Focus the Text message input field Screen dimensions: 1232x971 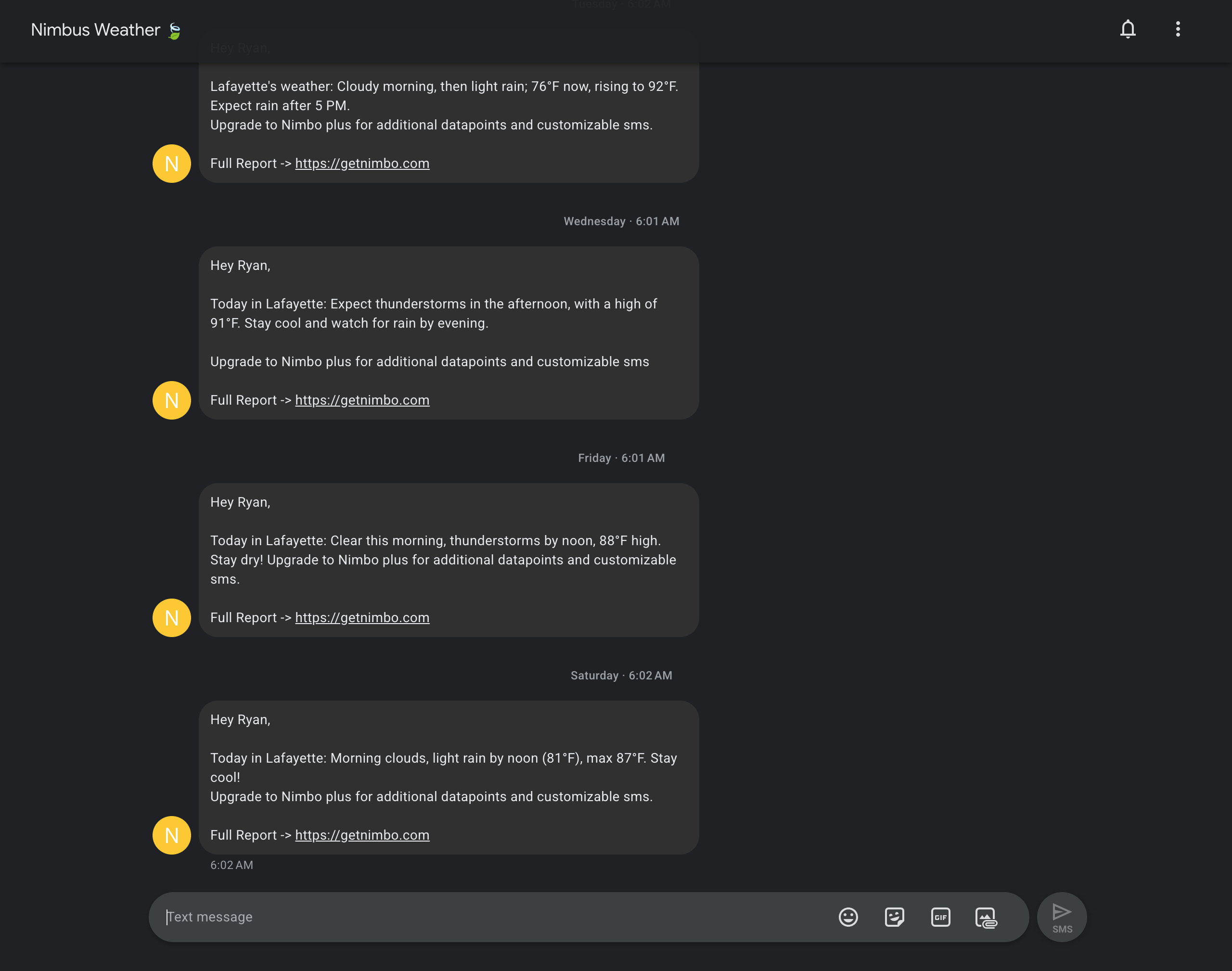tap(495, 917)
